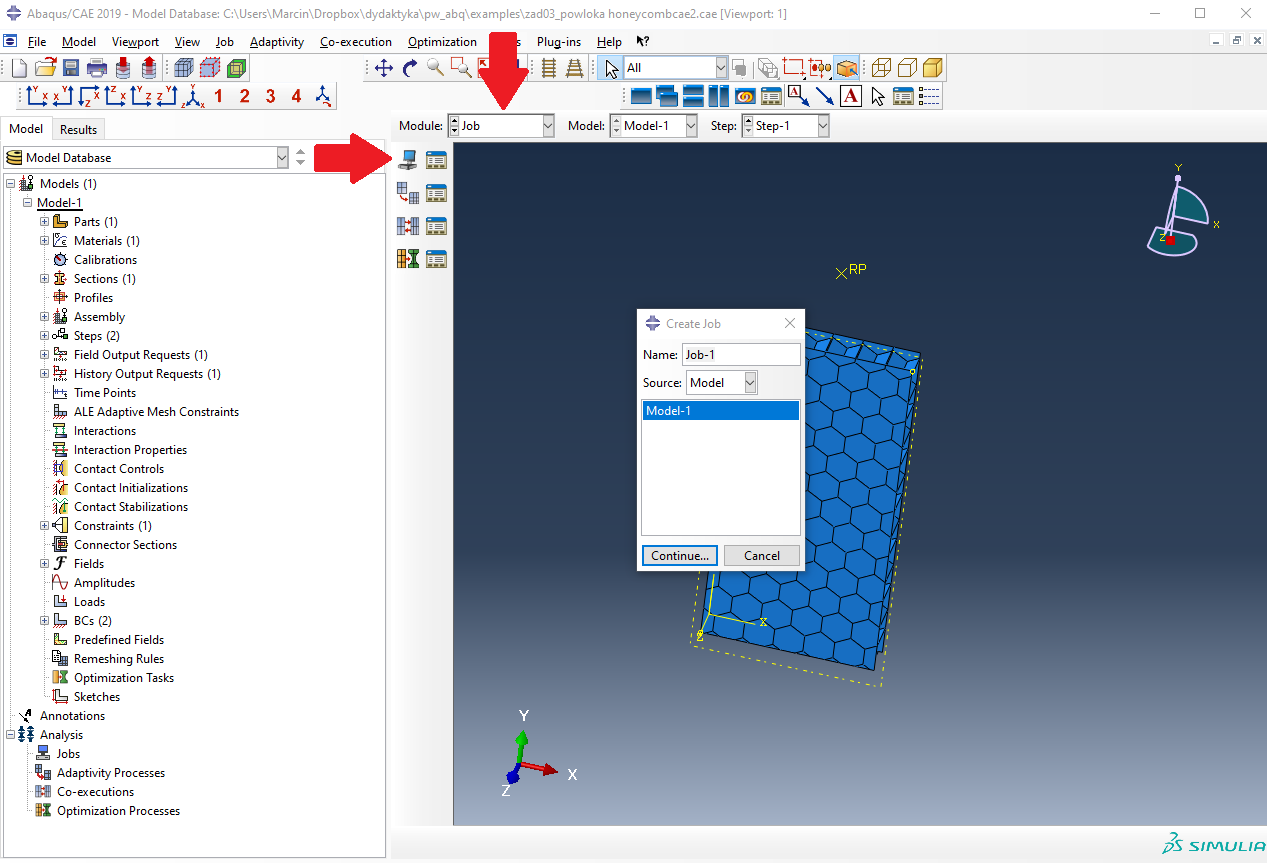
Task: Toggle shaded render style
Action: tap(932, 68)
